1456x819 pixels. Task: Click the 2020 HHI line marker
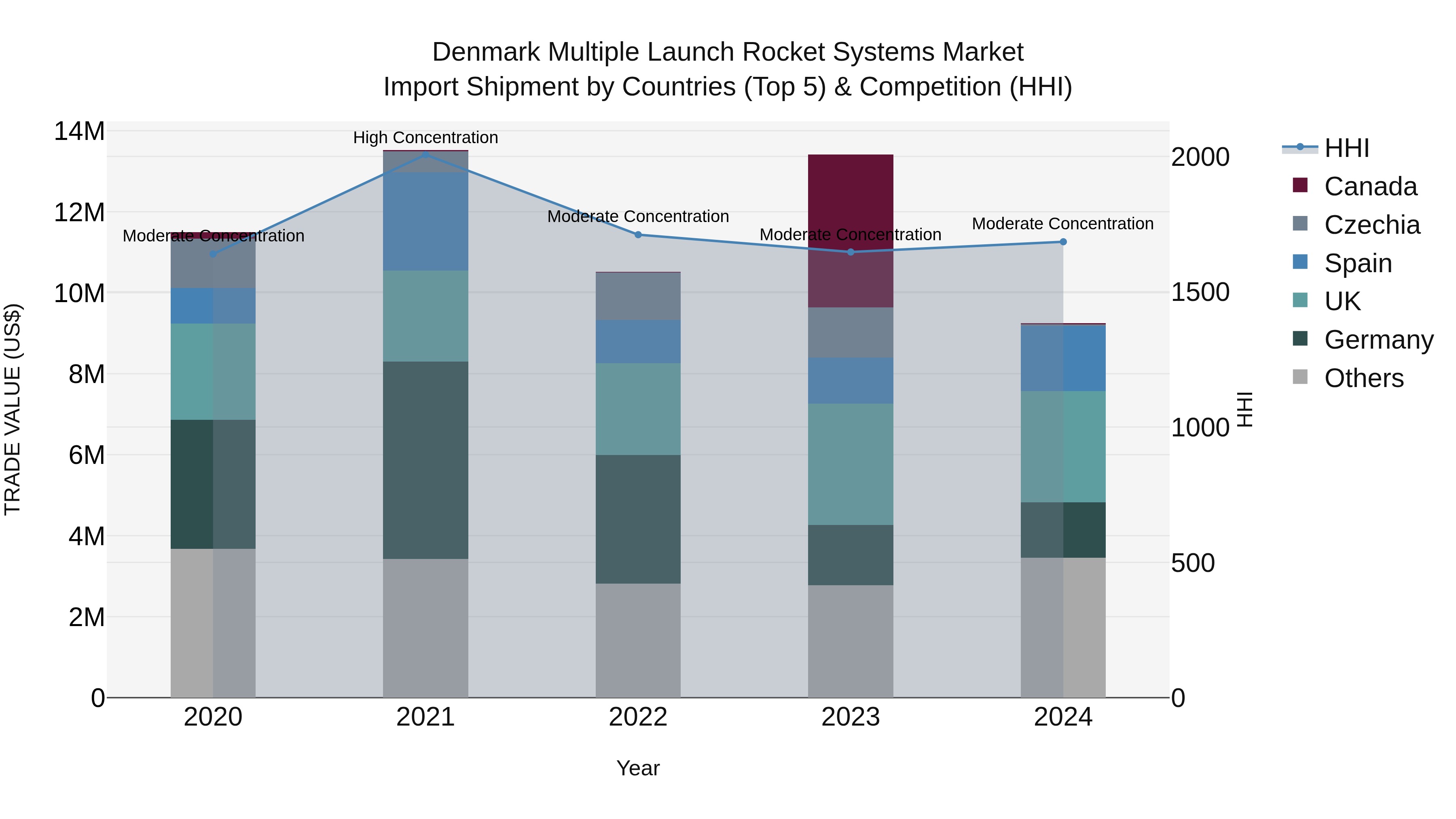pyautogui.click(x=213, y=254)
